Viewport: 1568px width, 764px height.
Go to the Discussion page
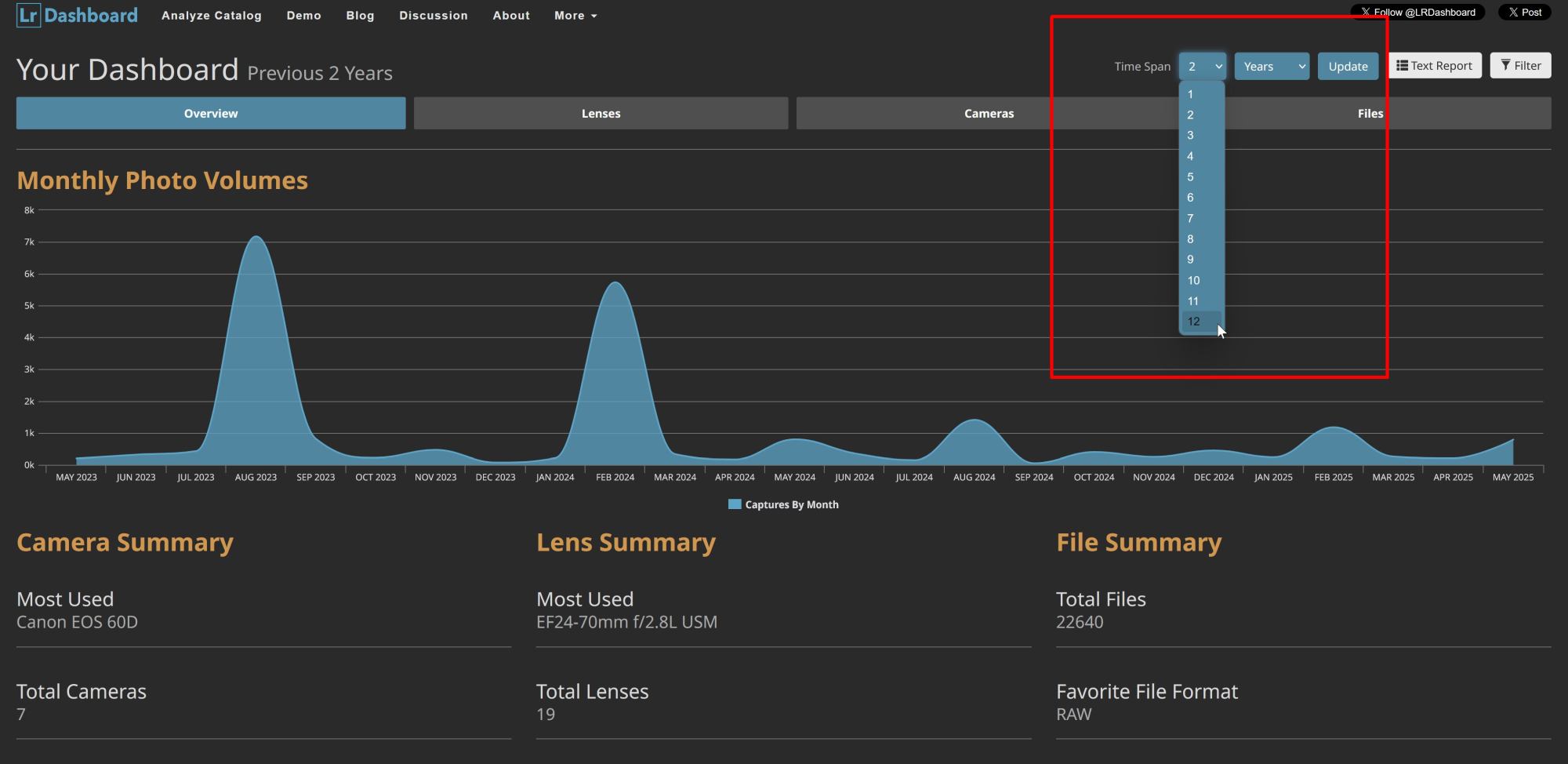point(433,16)
